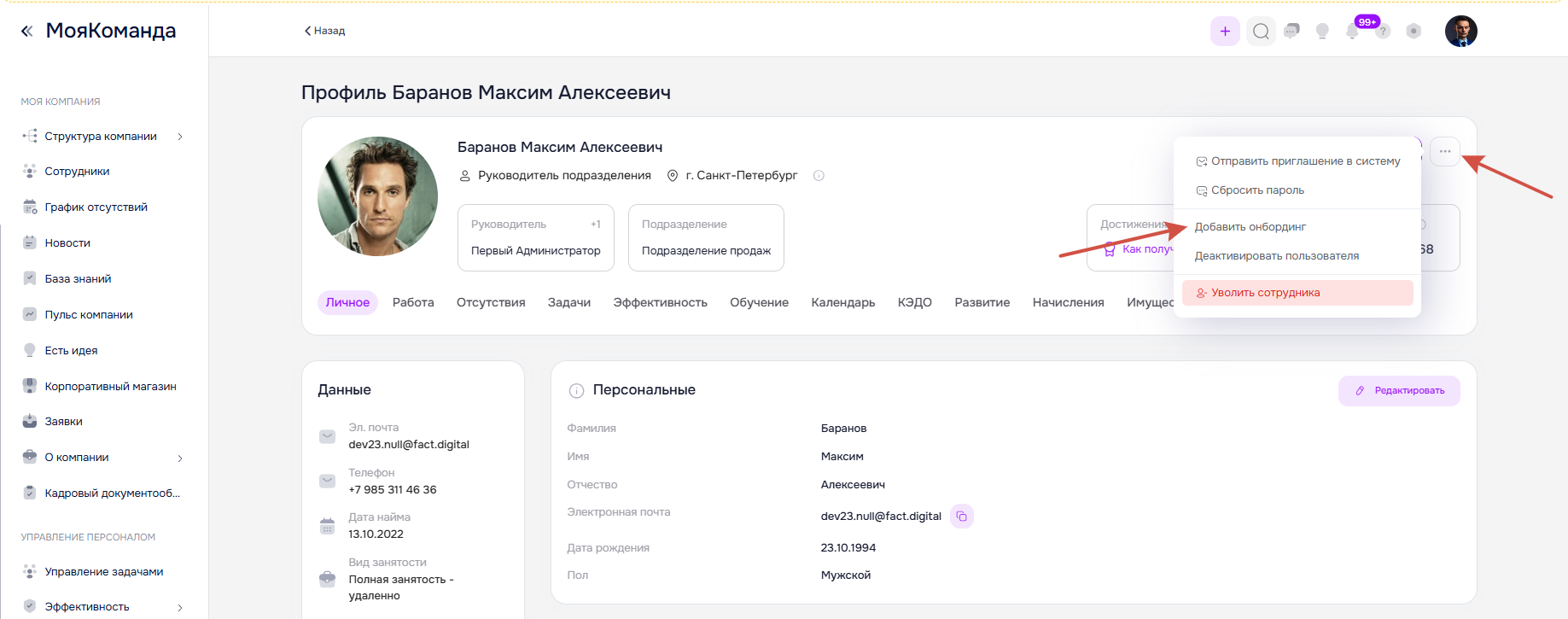Click the employee profile photo
Viewport: 1568px width, 619px height.
click(x=377, y=196)
